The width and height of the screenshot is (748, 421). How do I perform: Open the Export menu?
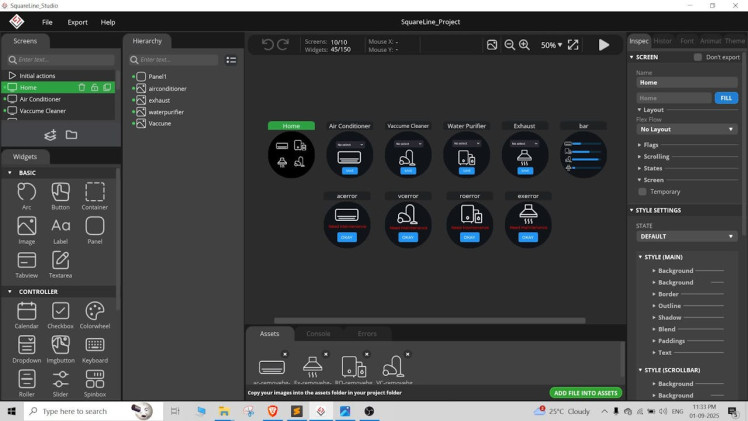coord(77,22)
